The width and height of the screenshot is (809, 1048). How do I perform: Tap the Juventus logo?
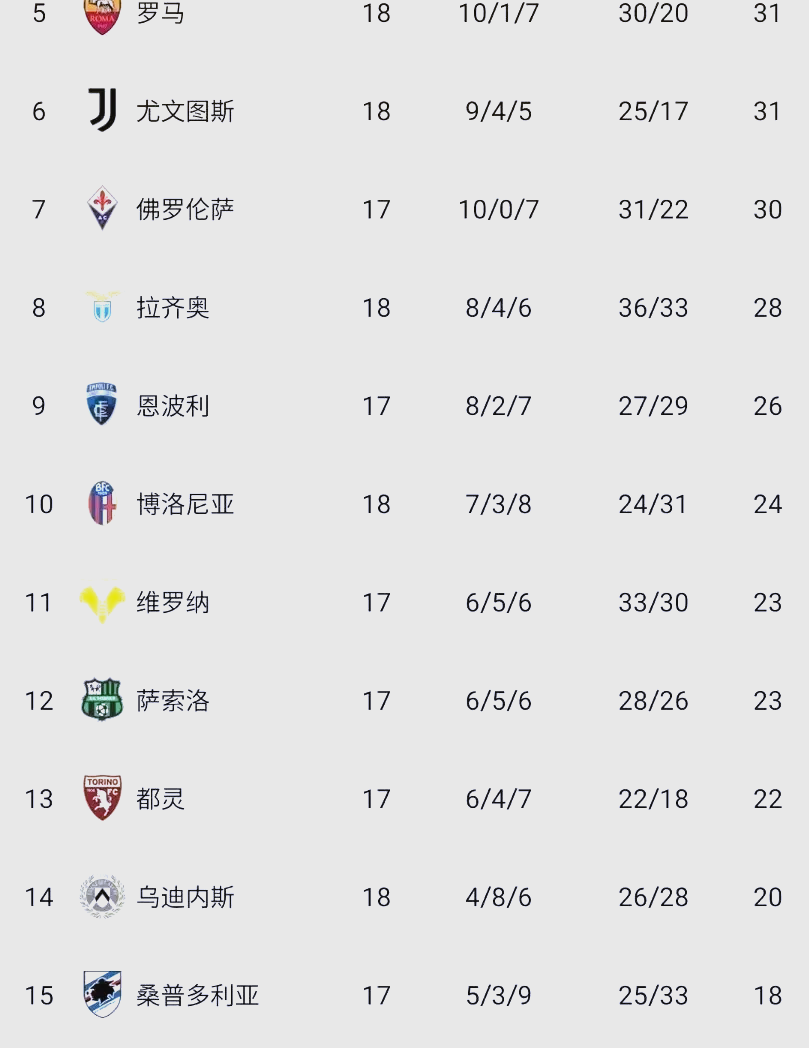pyautogui.click(x=102, y=110)
